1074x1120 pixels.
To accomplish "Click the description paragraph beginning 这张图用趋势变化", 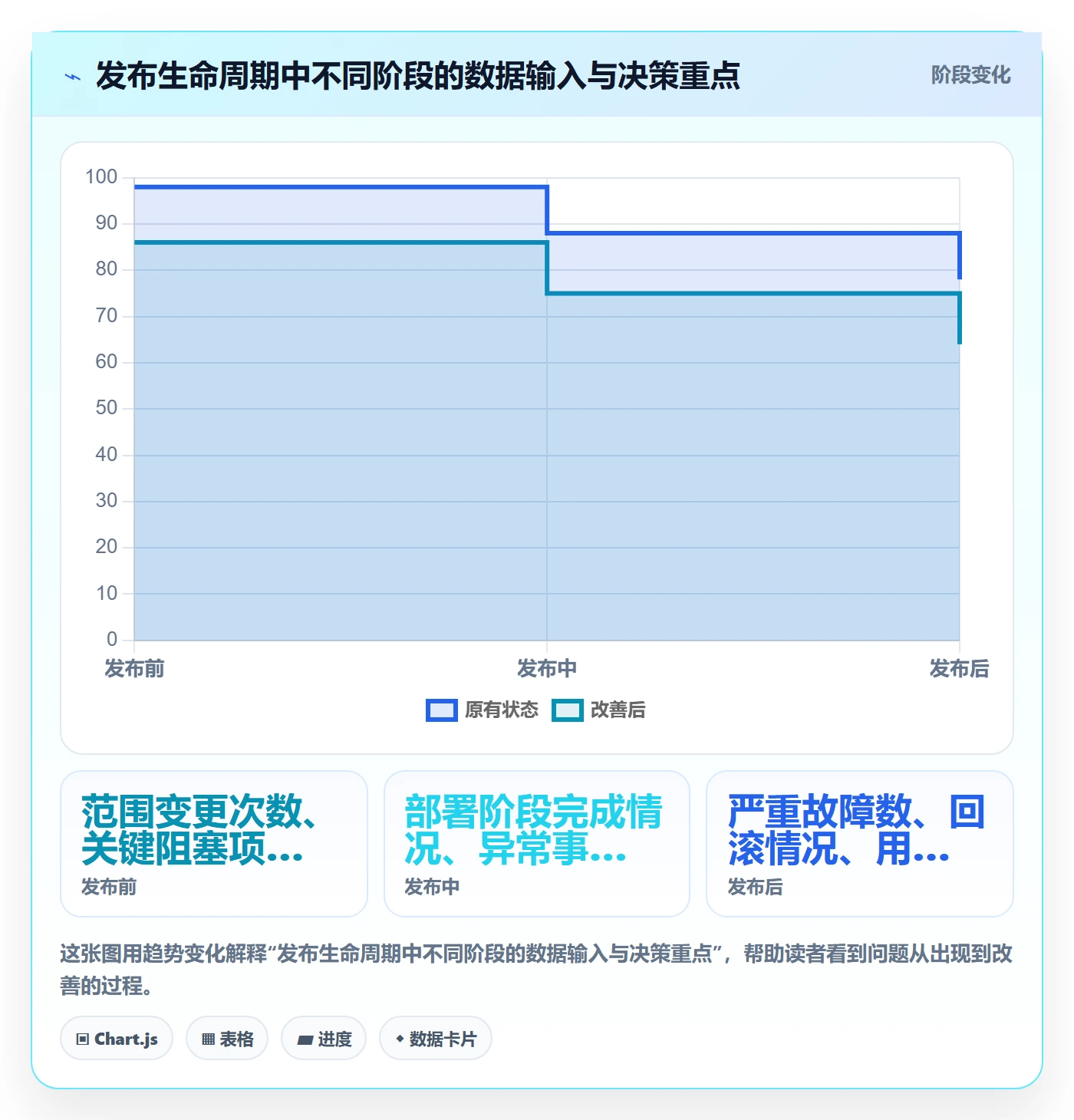I will [x=536, y=970].
